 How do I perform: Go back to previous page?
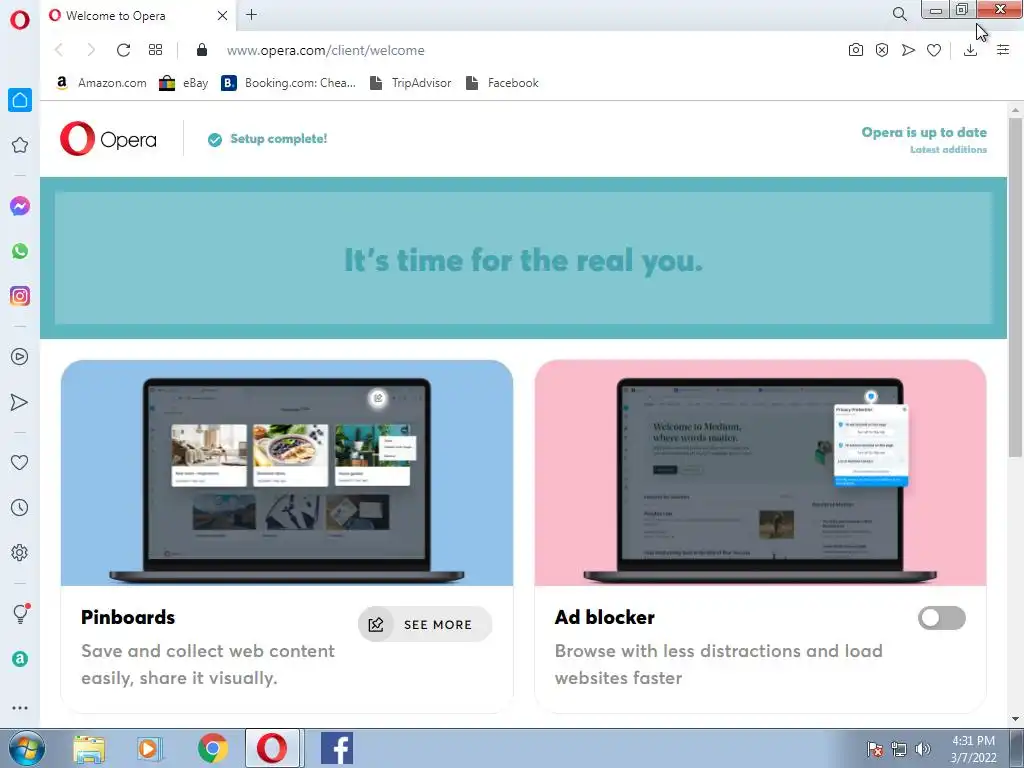59,50
